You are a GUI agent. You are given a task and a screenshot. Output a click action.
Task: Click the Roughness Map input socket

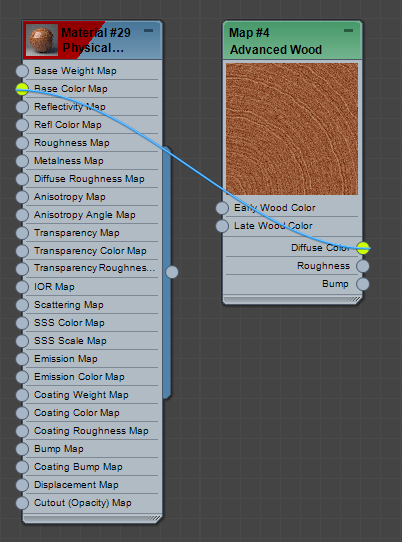pos(22,143)
